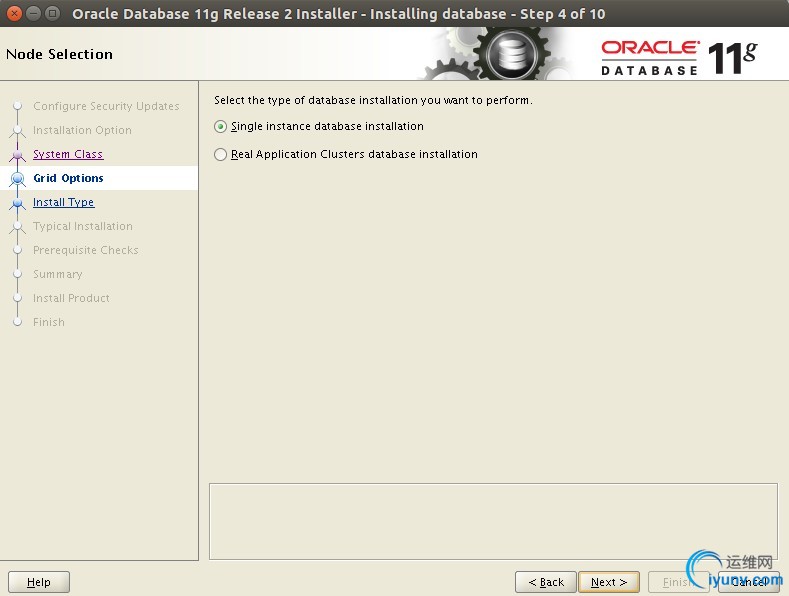The width and height of the screenshot is (789, 596).
Task: Click the installation type instruction text
Action: pyautogui.click(x=373, y=100)
